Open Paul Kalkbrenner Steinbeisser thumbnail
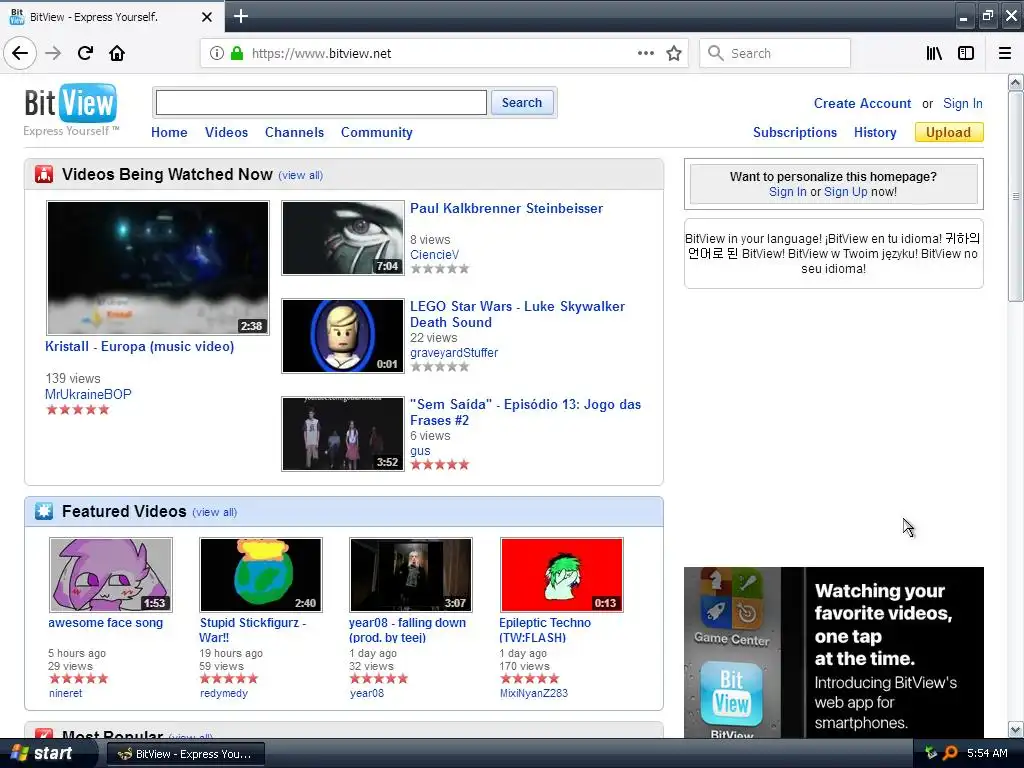Screen dimensions: 1024x768 (x=343, y=238)
